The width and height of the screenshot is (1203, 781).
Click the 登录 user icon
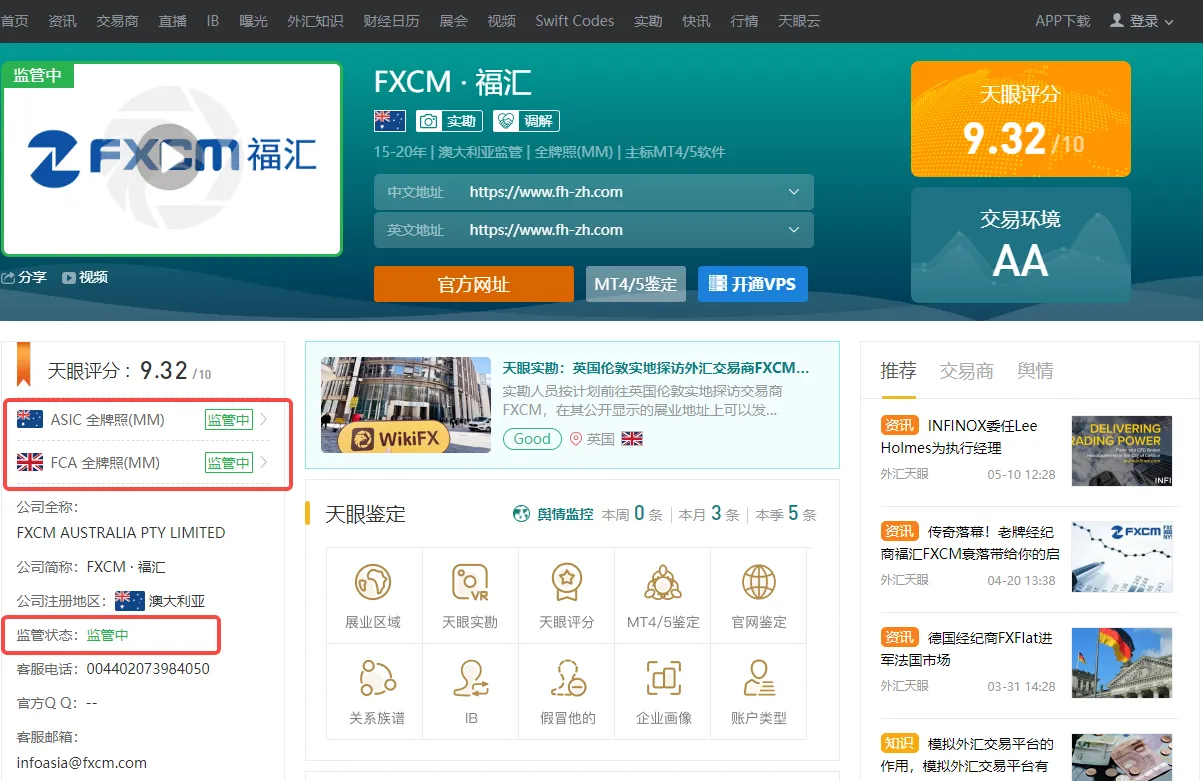(x=1117, y=20)
